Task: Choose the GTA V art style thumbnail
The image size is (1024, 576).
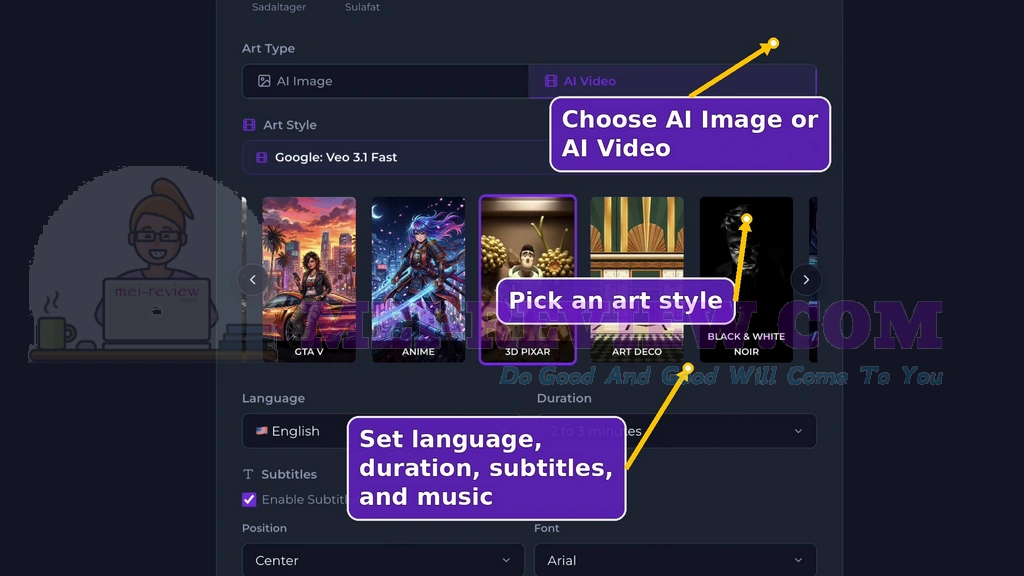Action: coord(309,280)
